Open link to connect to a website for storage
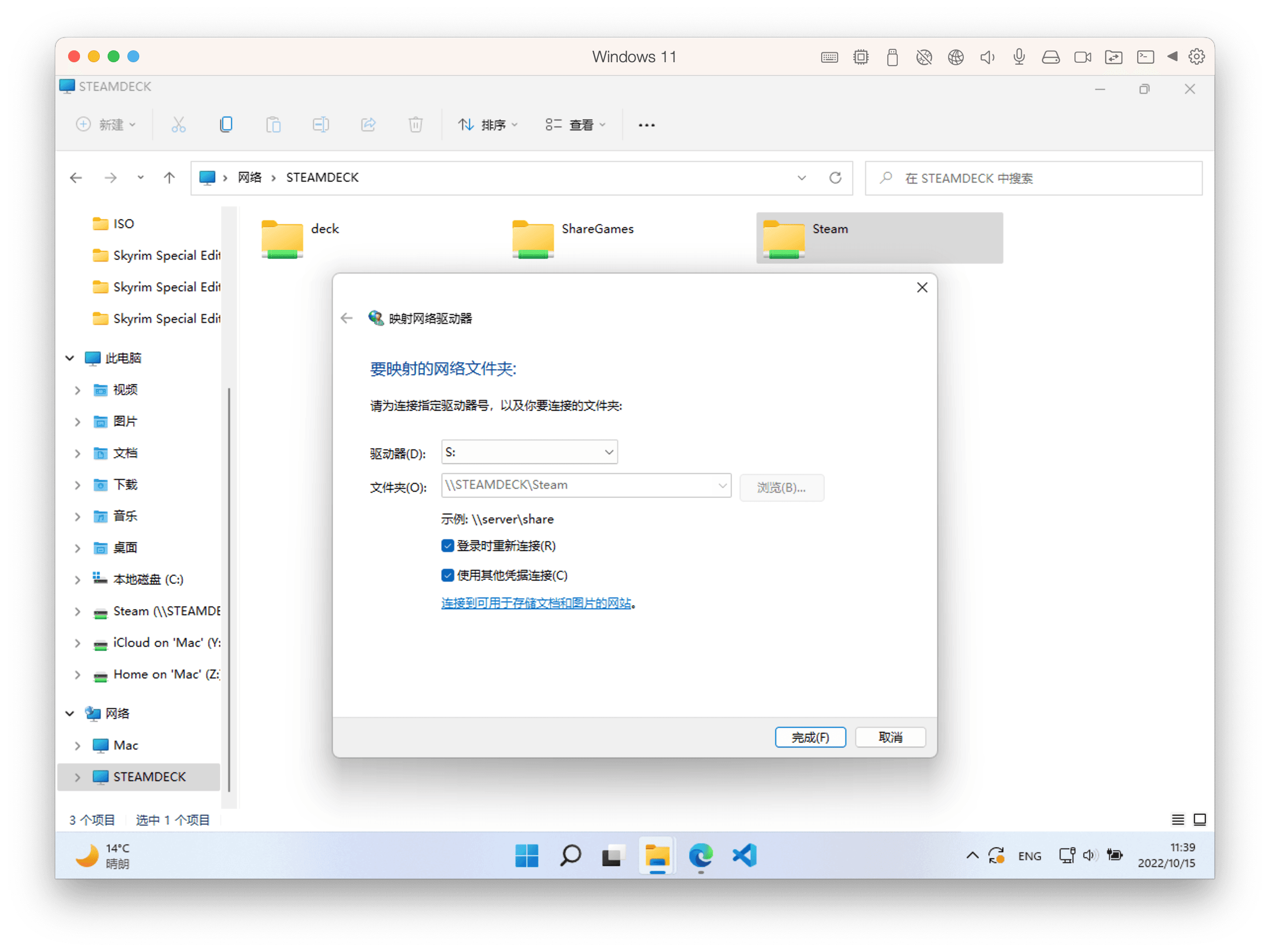Image resolution: width=1270 pixels, height=952 pixels. click(x=536, y=603)
